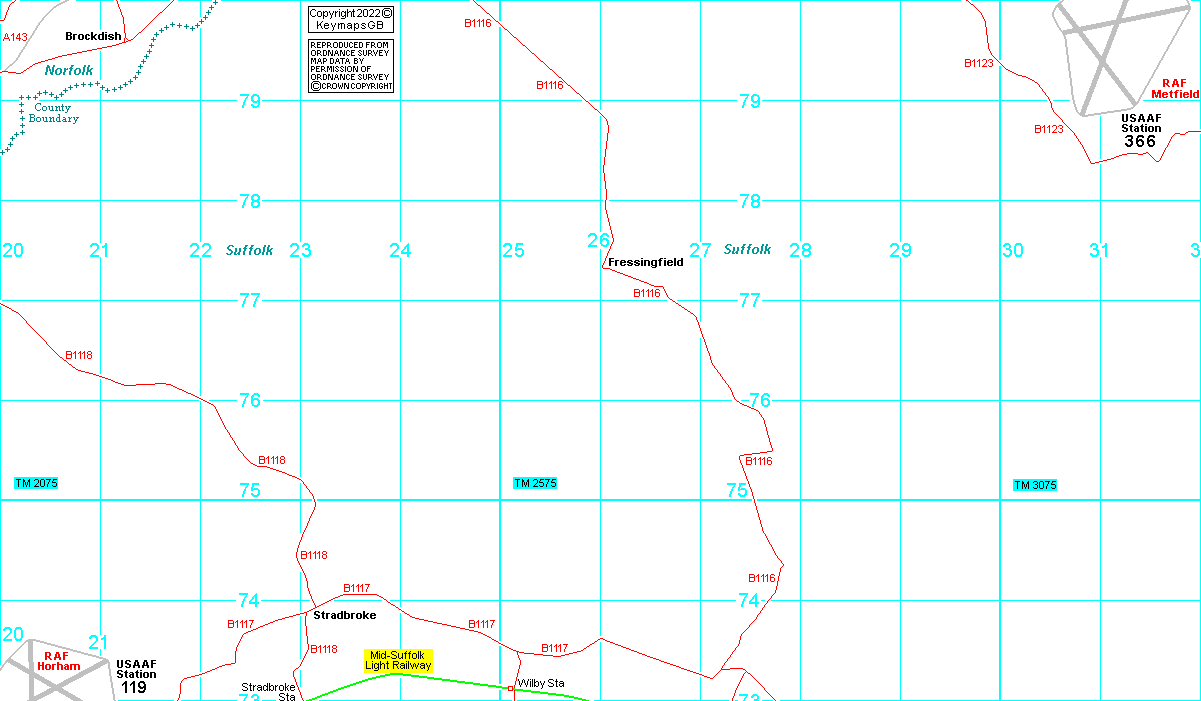The image size is (1201, 701).
Task: Click the County Boundary label
Action: pos(53,113)
